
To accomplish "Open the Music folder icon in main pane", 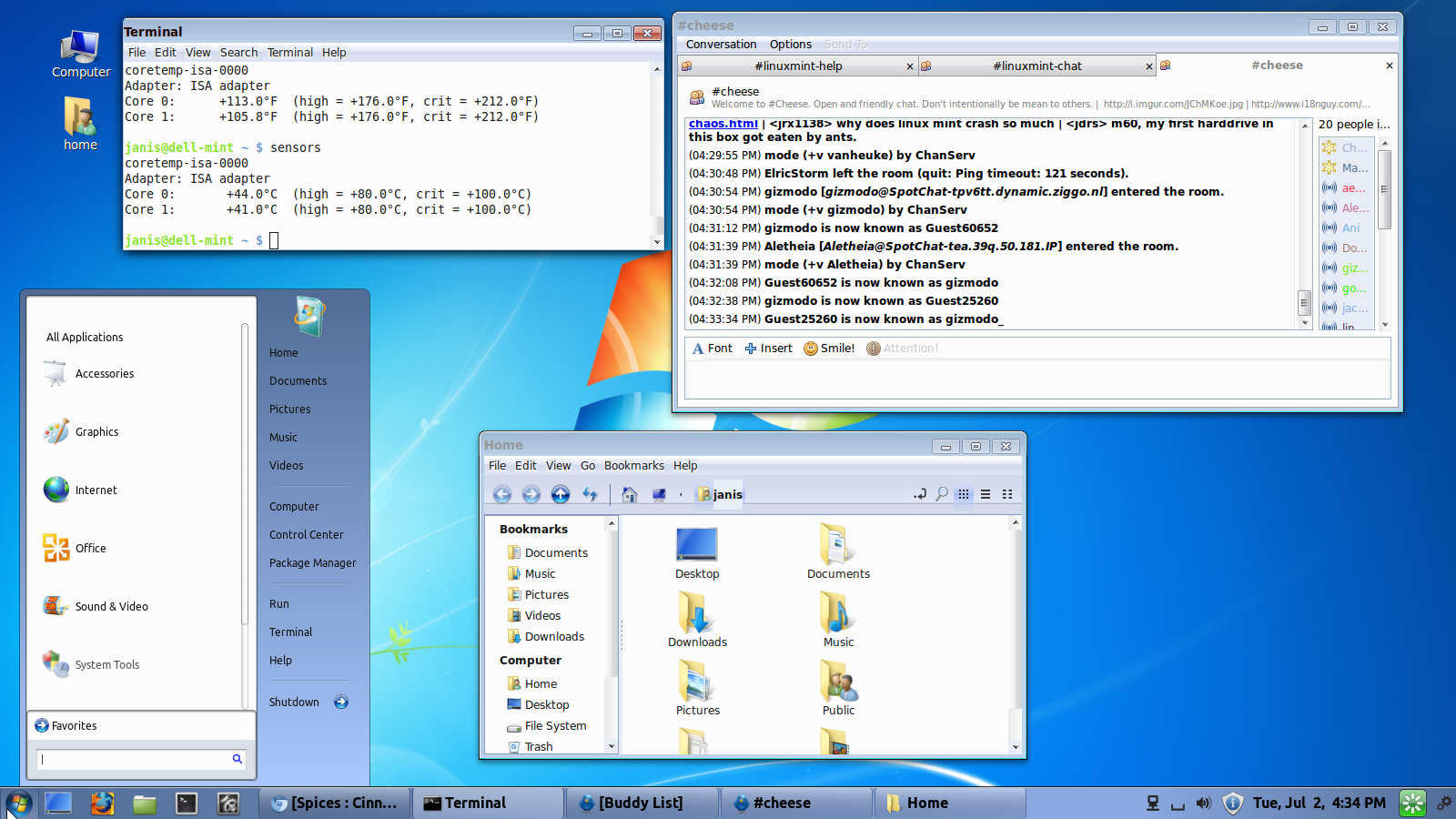I will pos(838,621).
